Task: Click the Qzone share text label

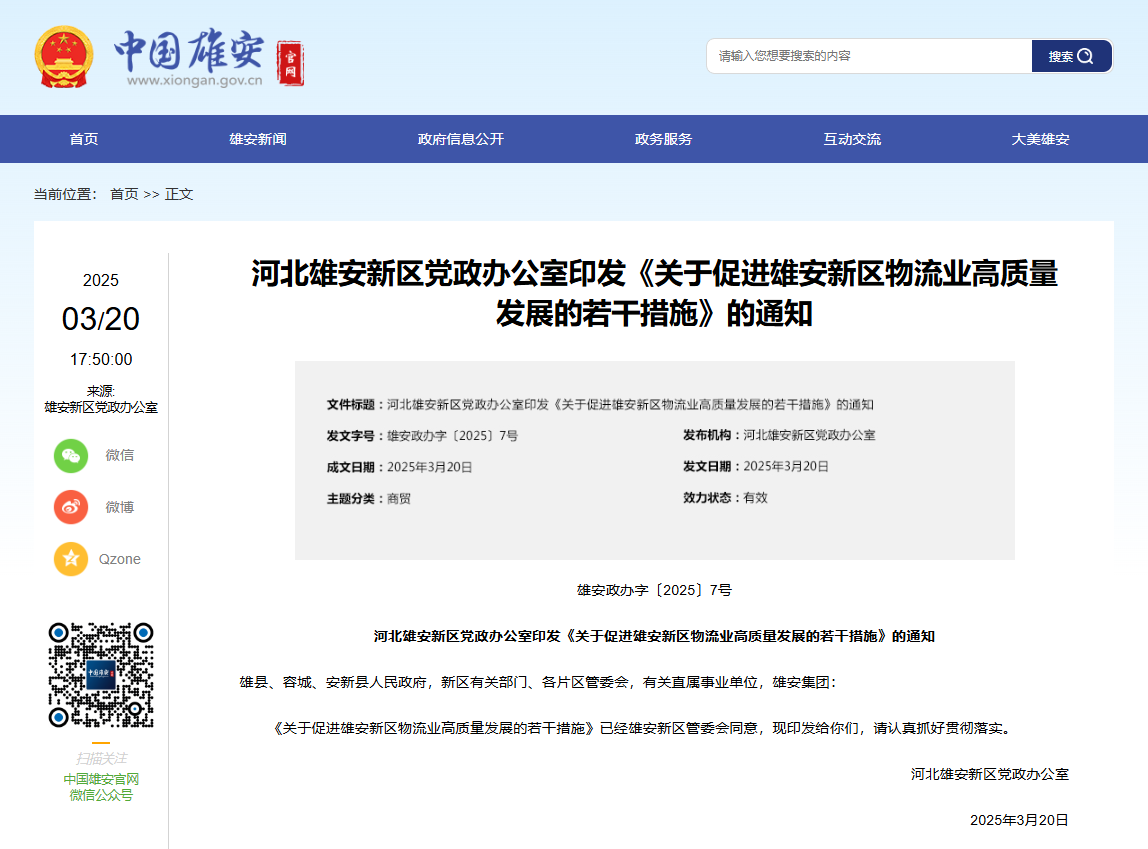Action: click(120, 559)
